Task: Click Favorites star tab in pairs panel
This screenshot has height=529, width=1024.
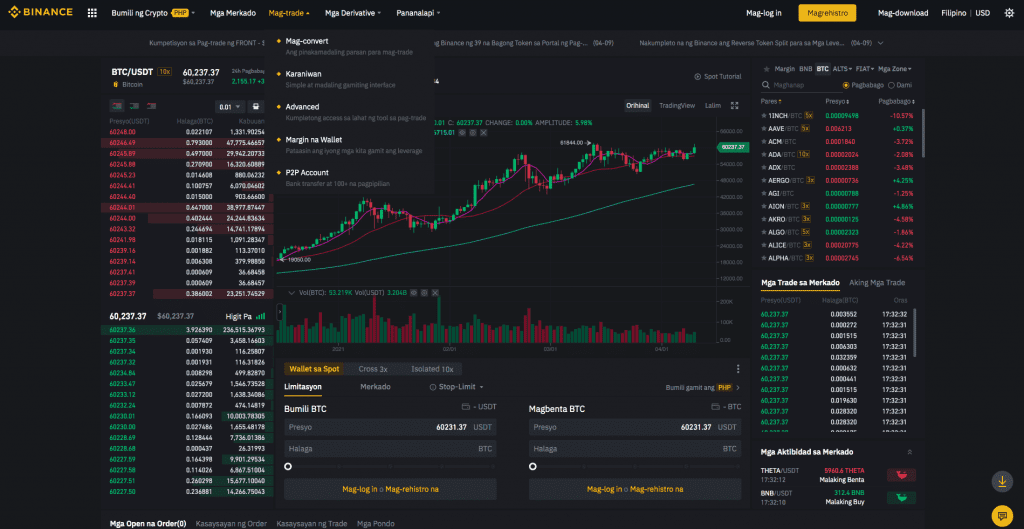Action: coord(765,69)
